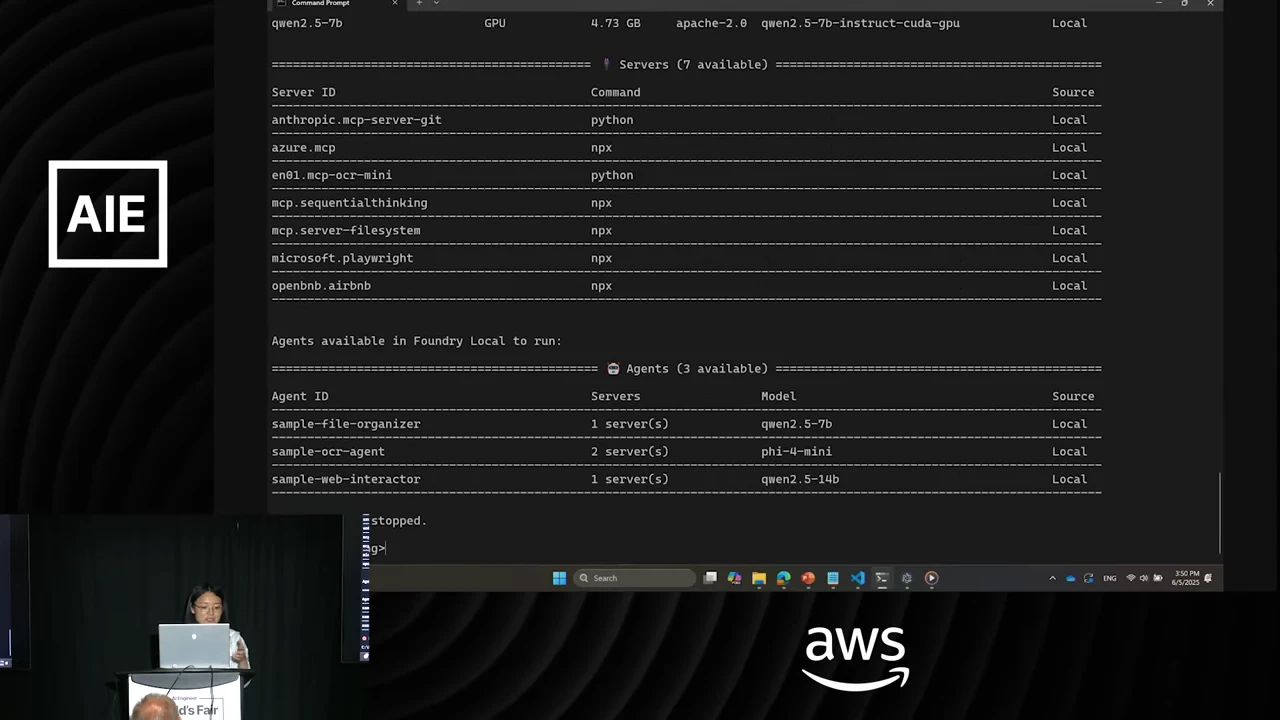Click 'Agents available in Foundry Local' line
This screenshot has width=1280, height=720.
coord(416,341)
